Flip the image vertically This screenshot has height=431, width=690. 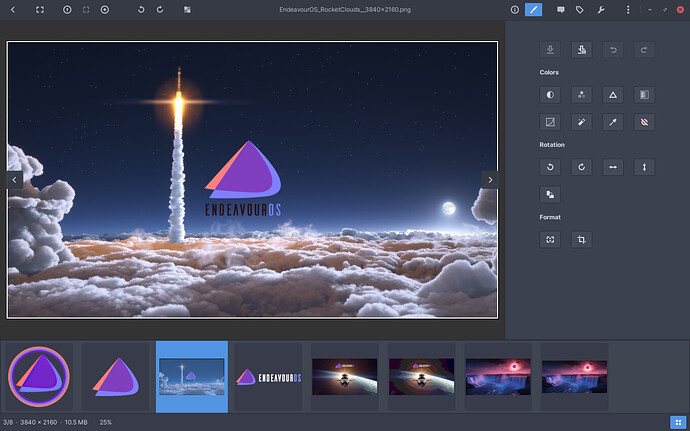pos(644,167)
